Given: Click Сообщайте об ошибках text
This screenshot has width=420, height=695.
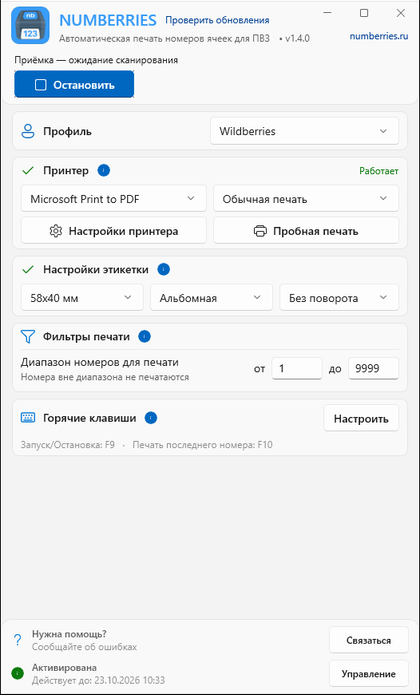Looking at the screenshot, I should pyautogui.click(x=84, y=647).
